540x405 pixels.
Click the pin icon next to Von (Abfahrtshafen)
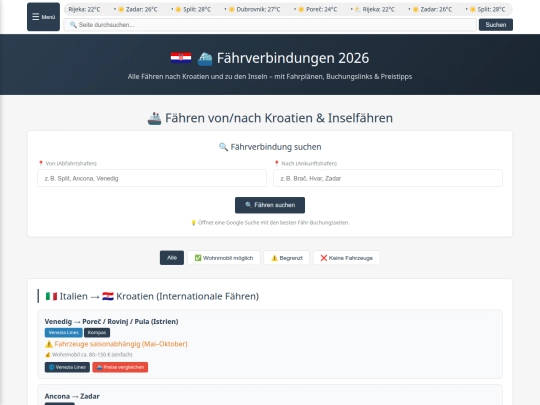coord(41,163)
